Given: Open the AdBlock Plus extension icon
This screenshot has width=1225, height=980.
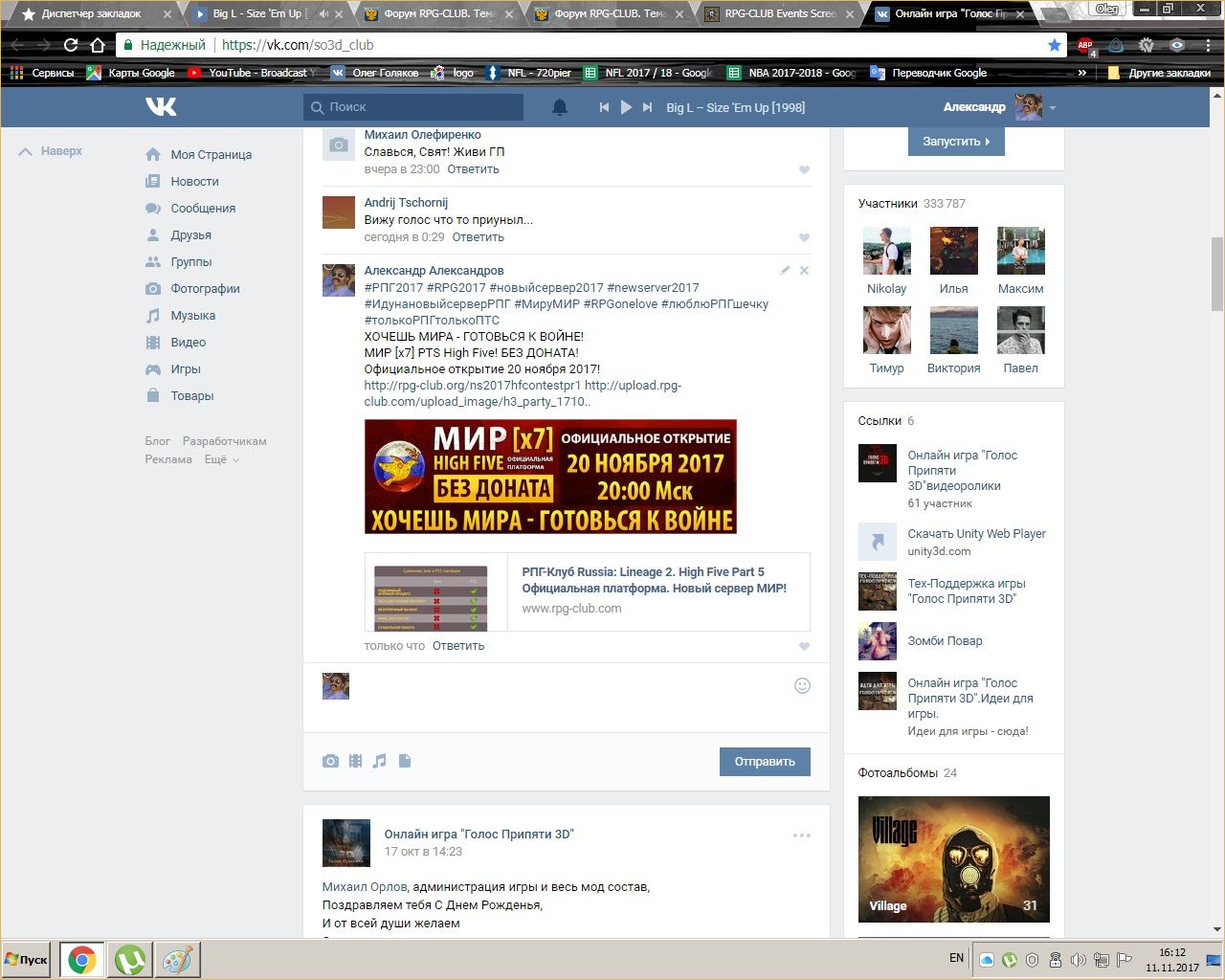Looking at the screenshot, I should click(x=1085, y=45).
